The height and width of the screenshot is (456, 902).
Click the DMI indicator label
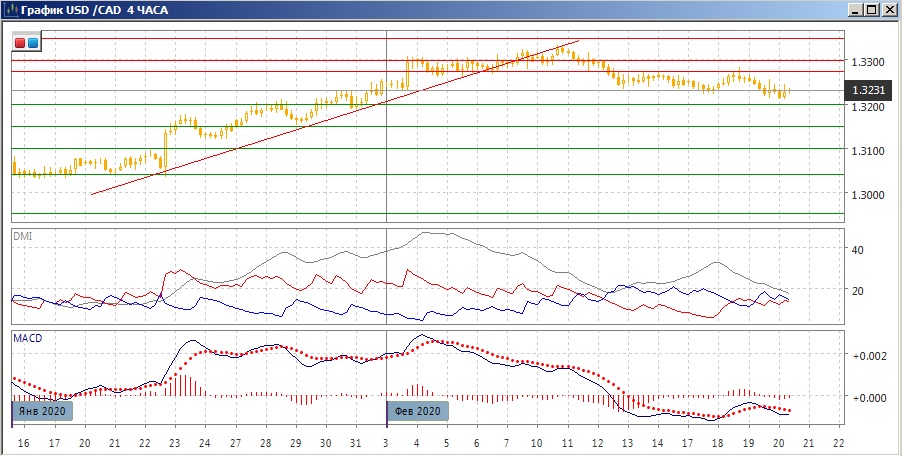pos(22,237)
